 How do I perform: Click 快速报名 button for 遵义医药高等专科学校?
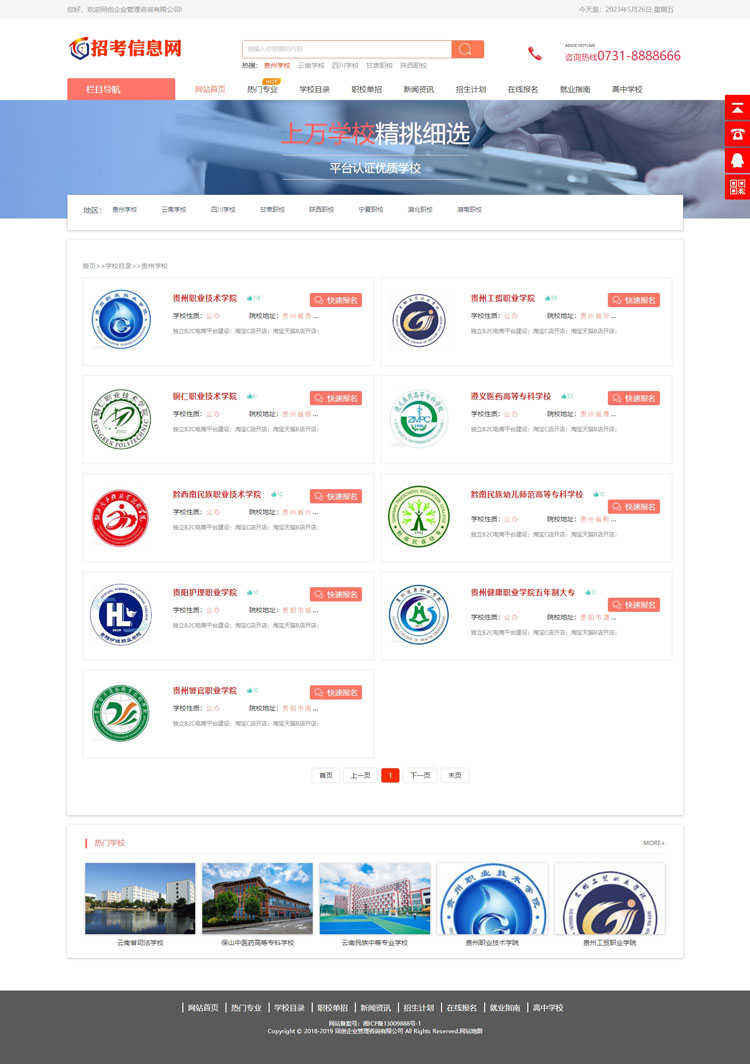pyautogui.click(x=633, y=398)
